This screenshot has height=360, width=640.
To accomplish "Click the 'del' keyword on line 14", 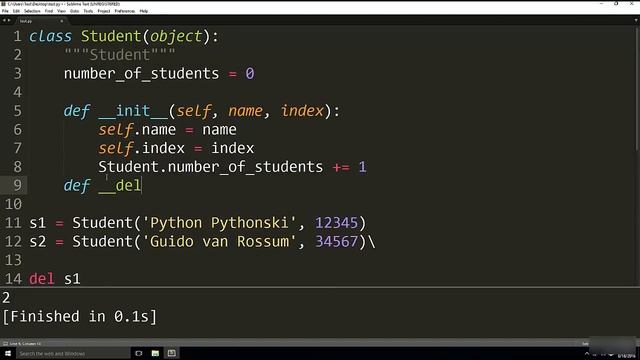I will click(x=42, y=279).
